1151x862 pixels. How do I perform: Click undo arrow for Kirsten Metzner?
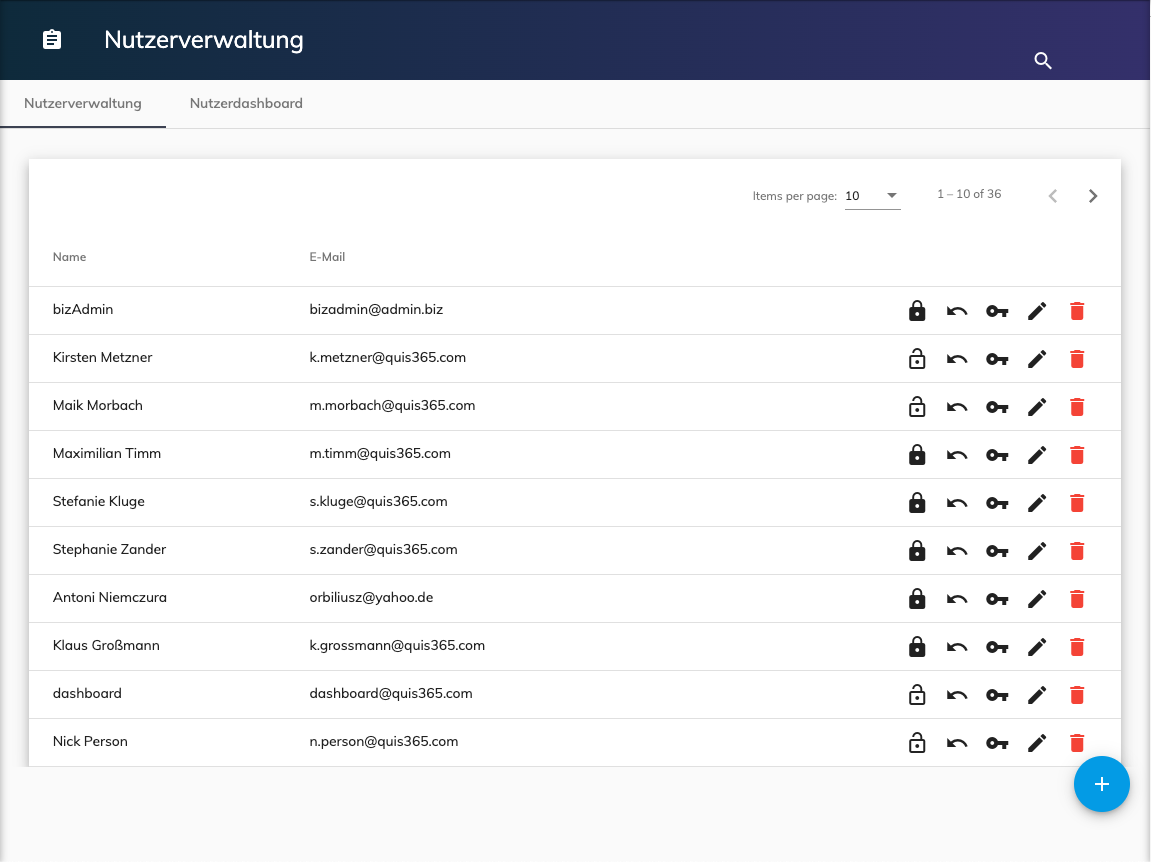pos(957,360)
